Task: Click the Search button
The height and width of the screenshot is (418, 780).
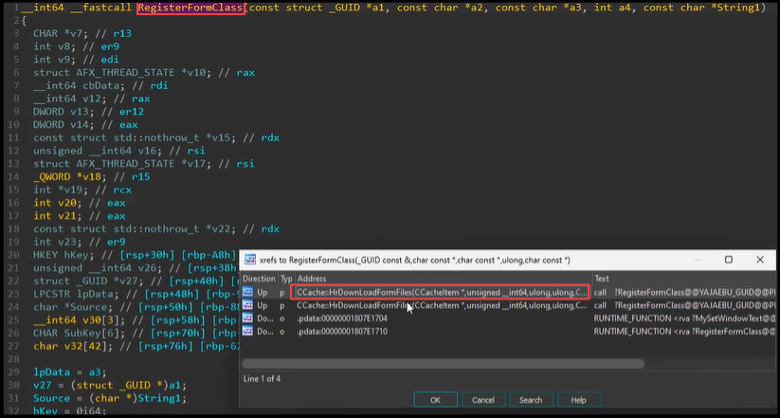Action: click(x=531, y=399)
